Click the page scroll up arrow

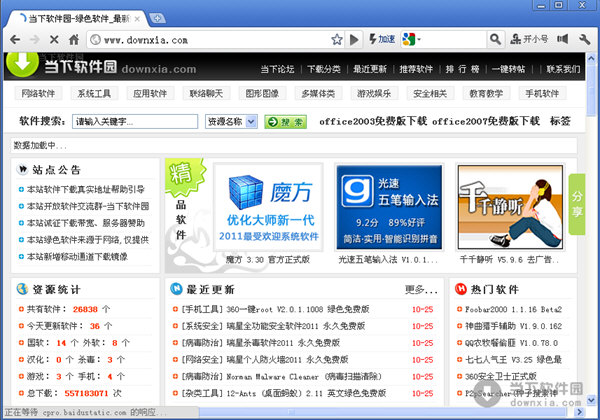pos(591,59)
